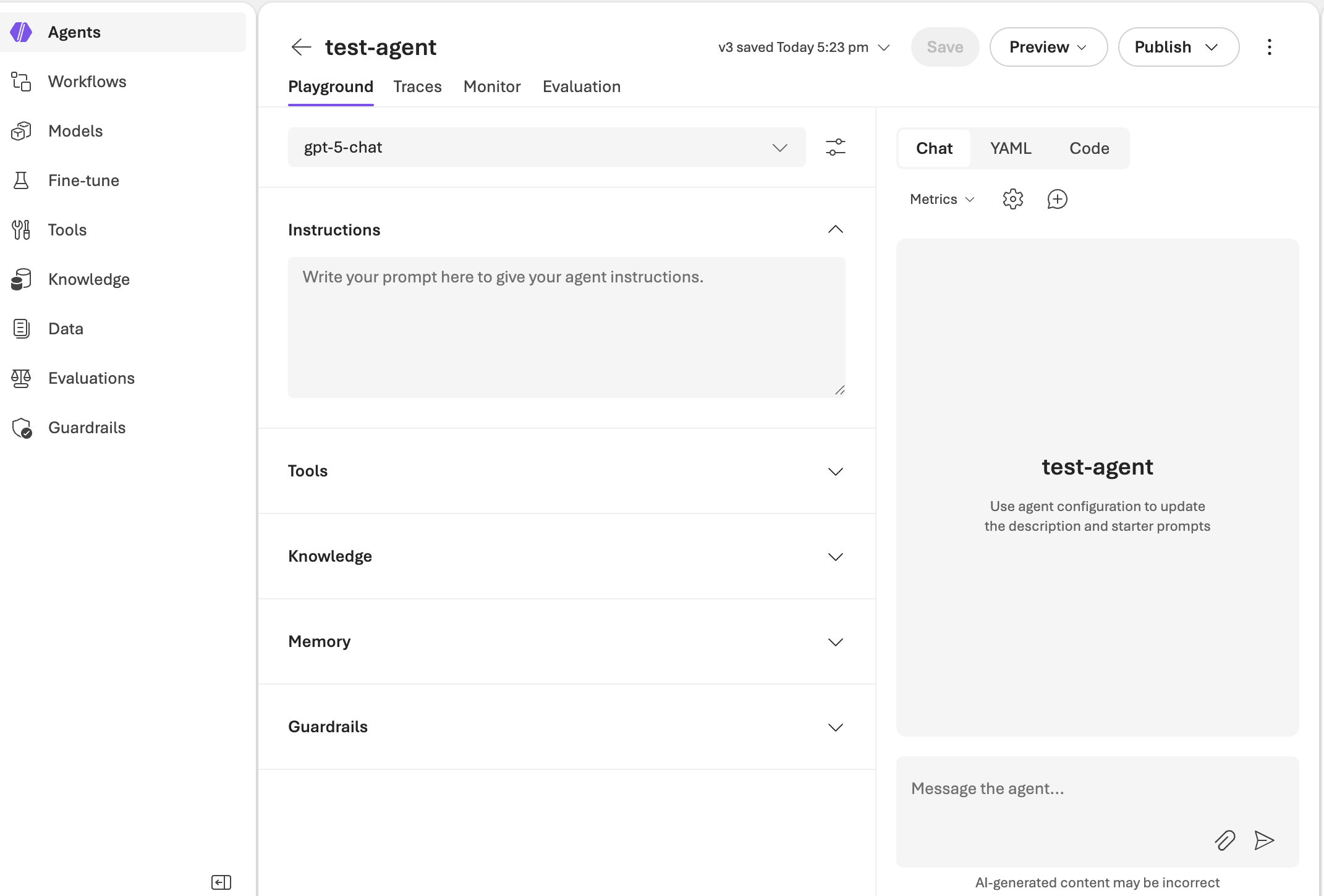The height and width of the screenshot is (896, 1324).
Task: Send message with paper plane icon
Action: (x=1264, y=840)
